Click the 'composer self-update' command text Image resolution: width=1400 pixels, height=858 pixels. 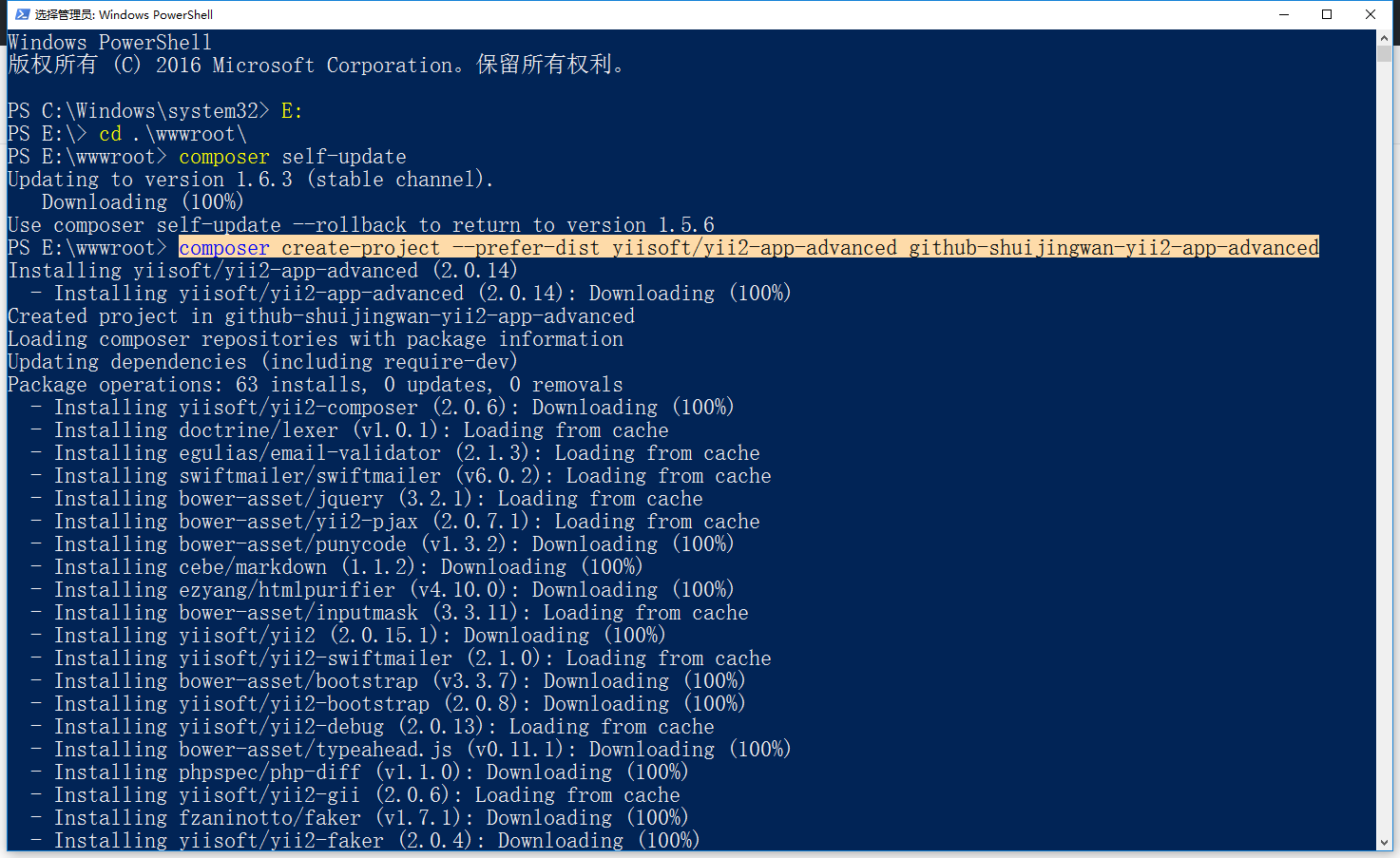(292, 157)
